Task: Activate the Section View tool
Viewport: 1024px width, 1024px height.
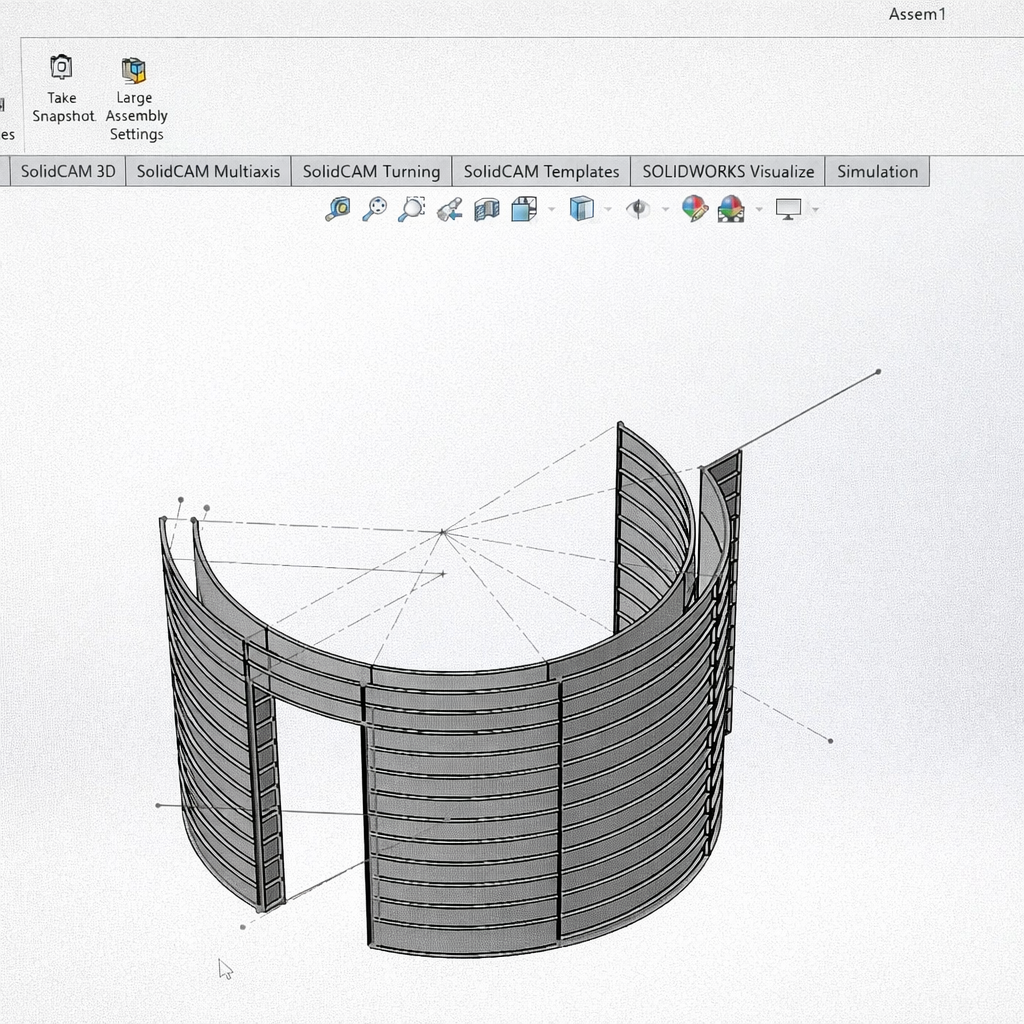Action: click(486, 208)
